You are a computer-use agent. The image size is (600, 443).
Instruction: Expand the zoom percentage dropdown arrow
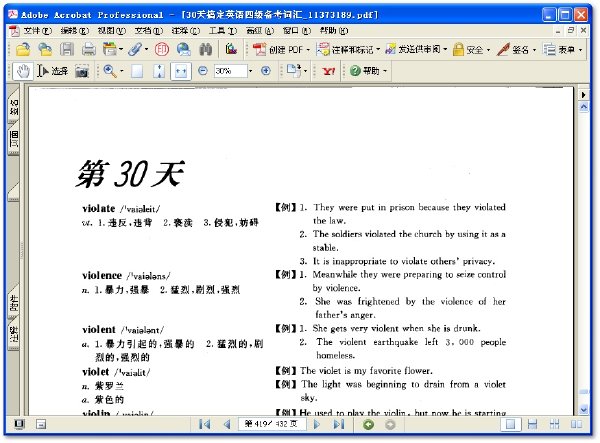251,71
